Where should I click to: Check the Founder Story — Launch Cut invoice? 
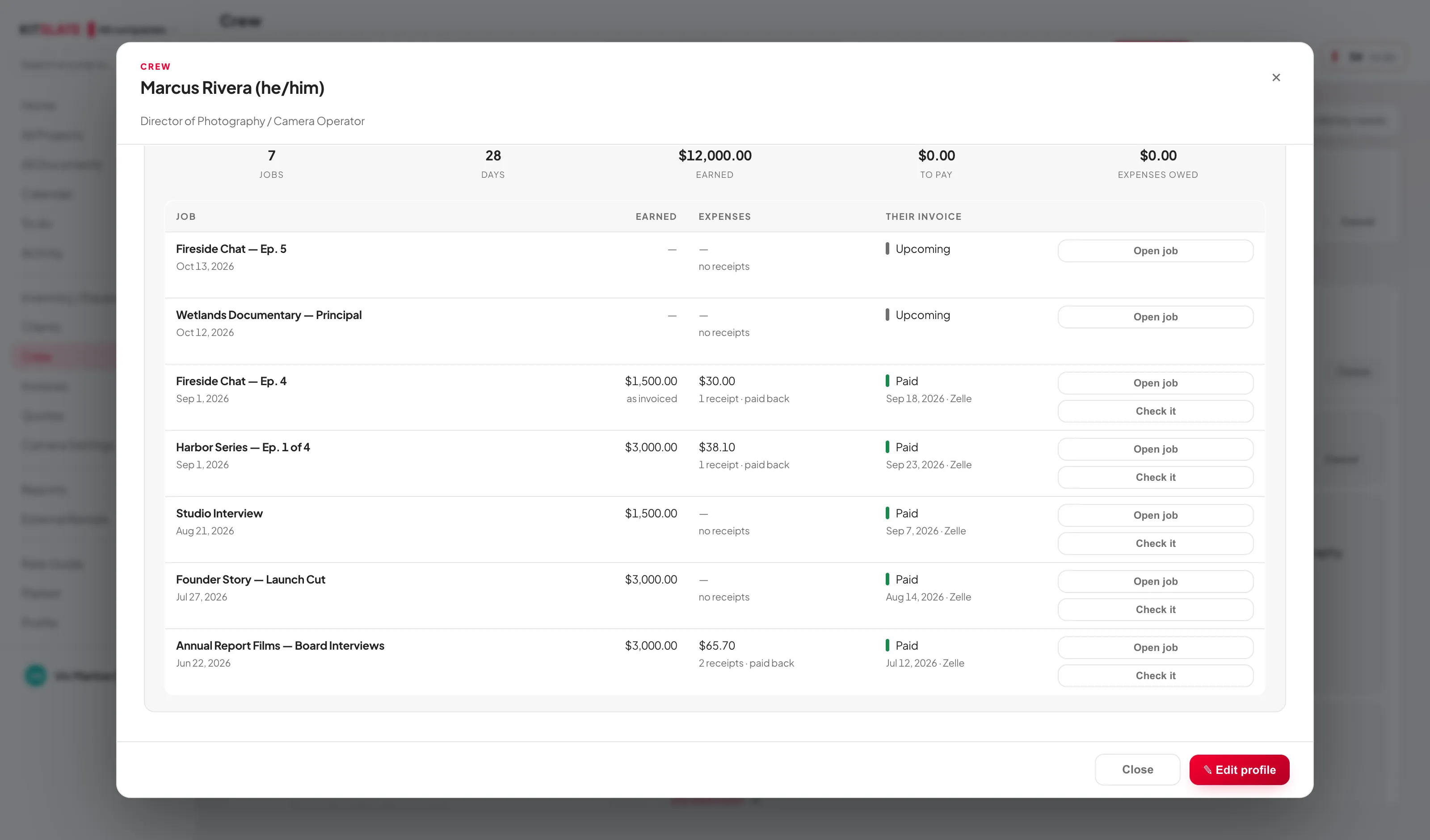point(1155,609)
